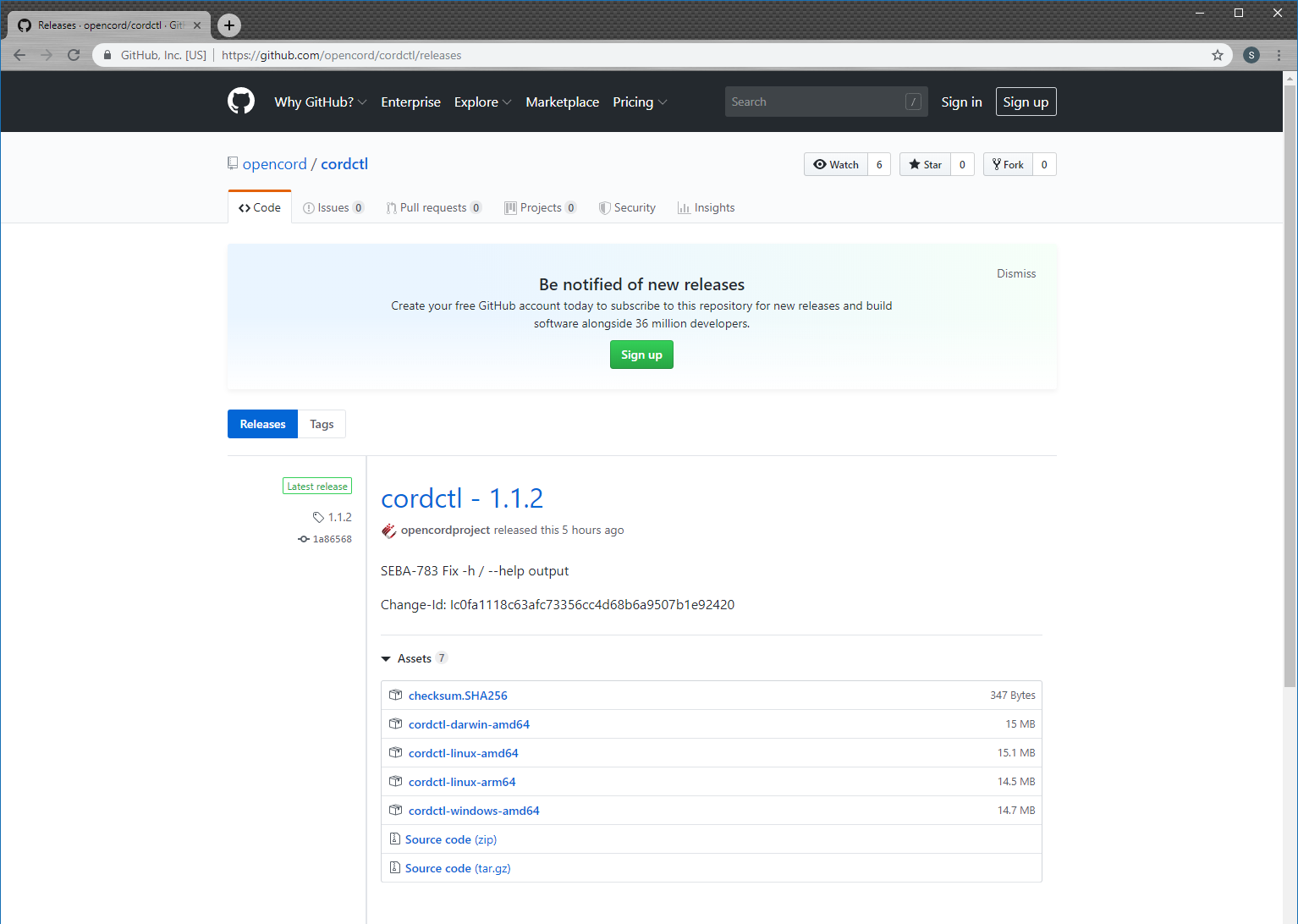Screen dimensions: 1298x924
Task: Click the commit icon beside 1a86568
Action: [304, 539]
